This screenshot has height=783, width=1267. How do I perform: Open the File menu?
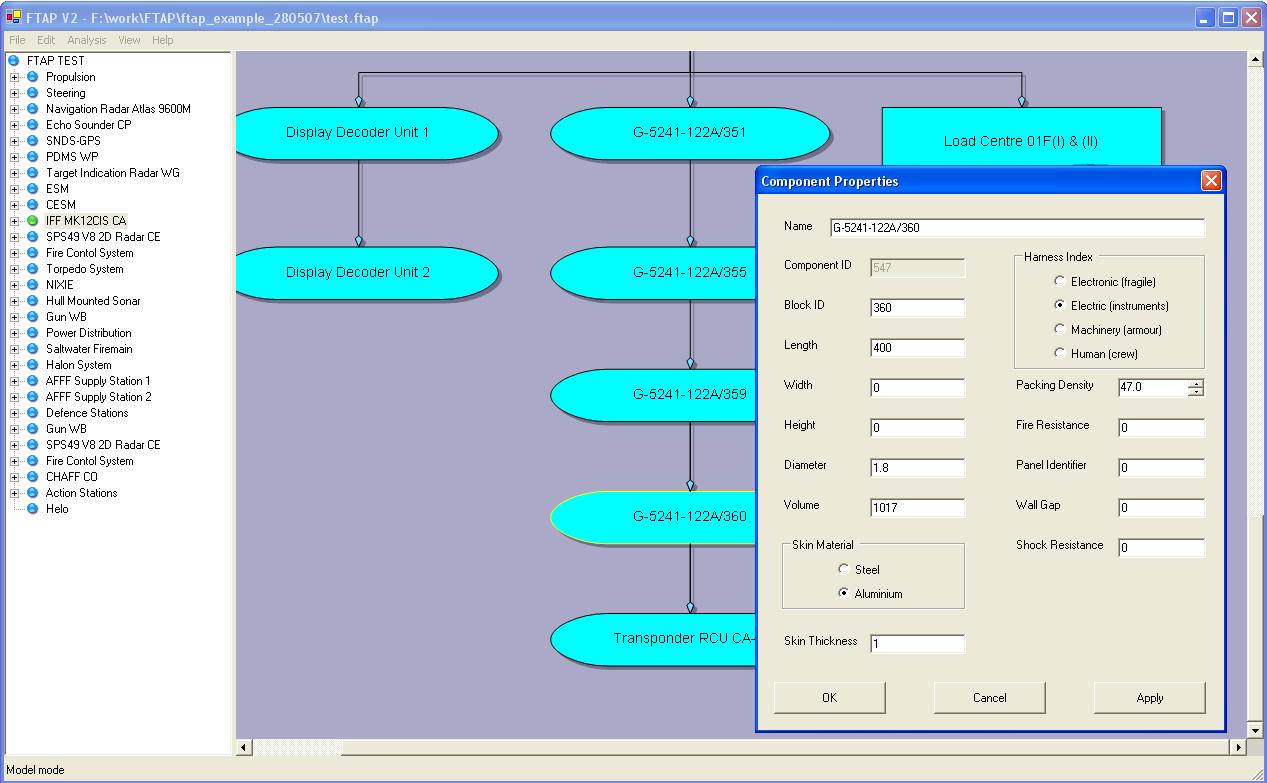coord(17,40)
